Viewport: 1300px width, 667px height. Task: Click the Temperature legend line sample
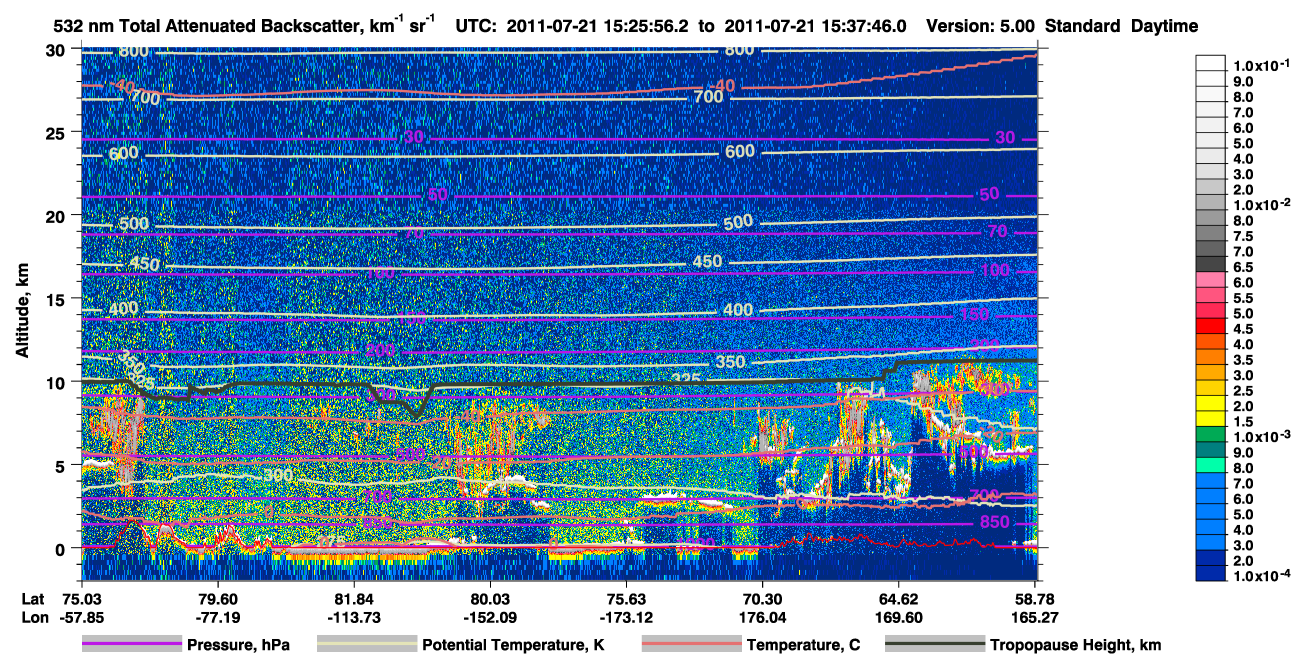691,645
